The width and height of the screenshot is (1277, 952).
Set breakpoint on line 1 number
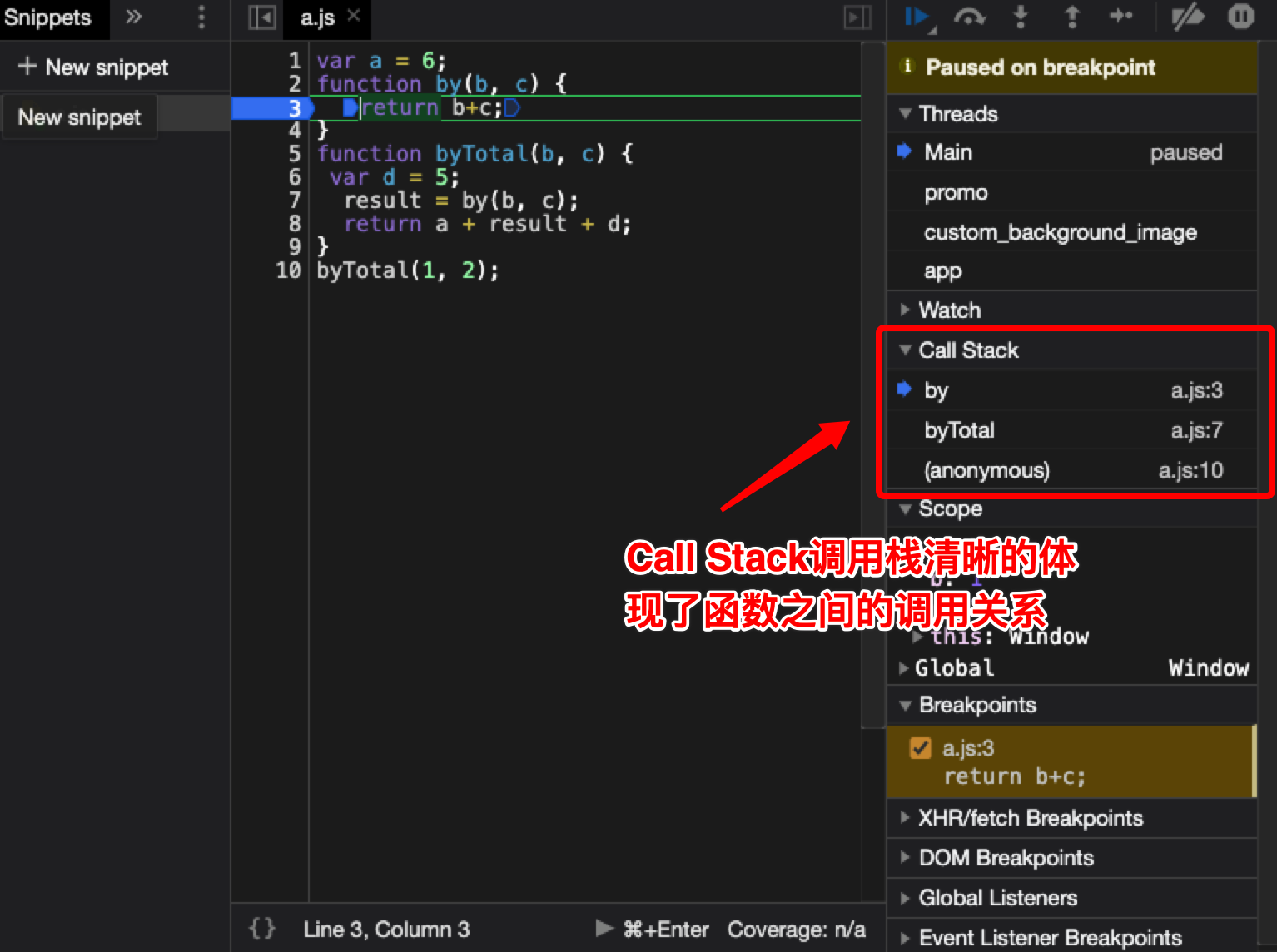click(x=295, y=61)
